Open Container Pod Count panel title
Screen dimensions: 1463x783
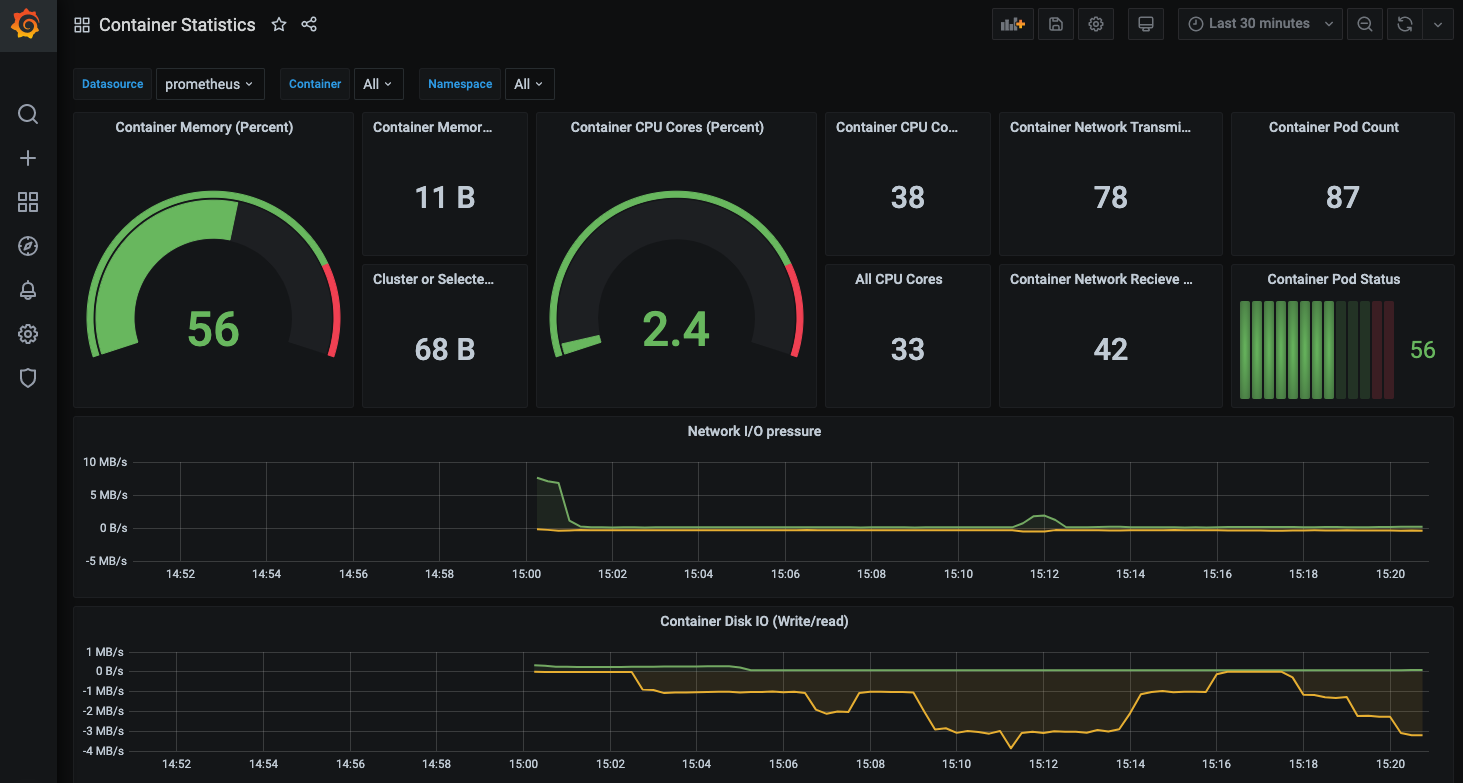1334,127
